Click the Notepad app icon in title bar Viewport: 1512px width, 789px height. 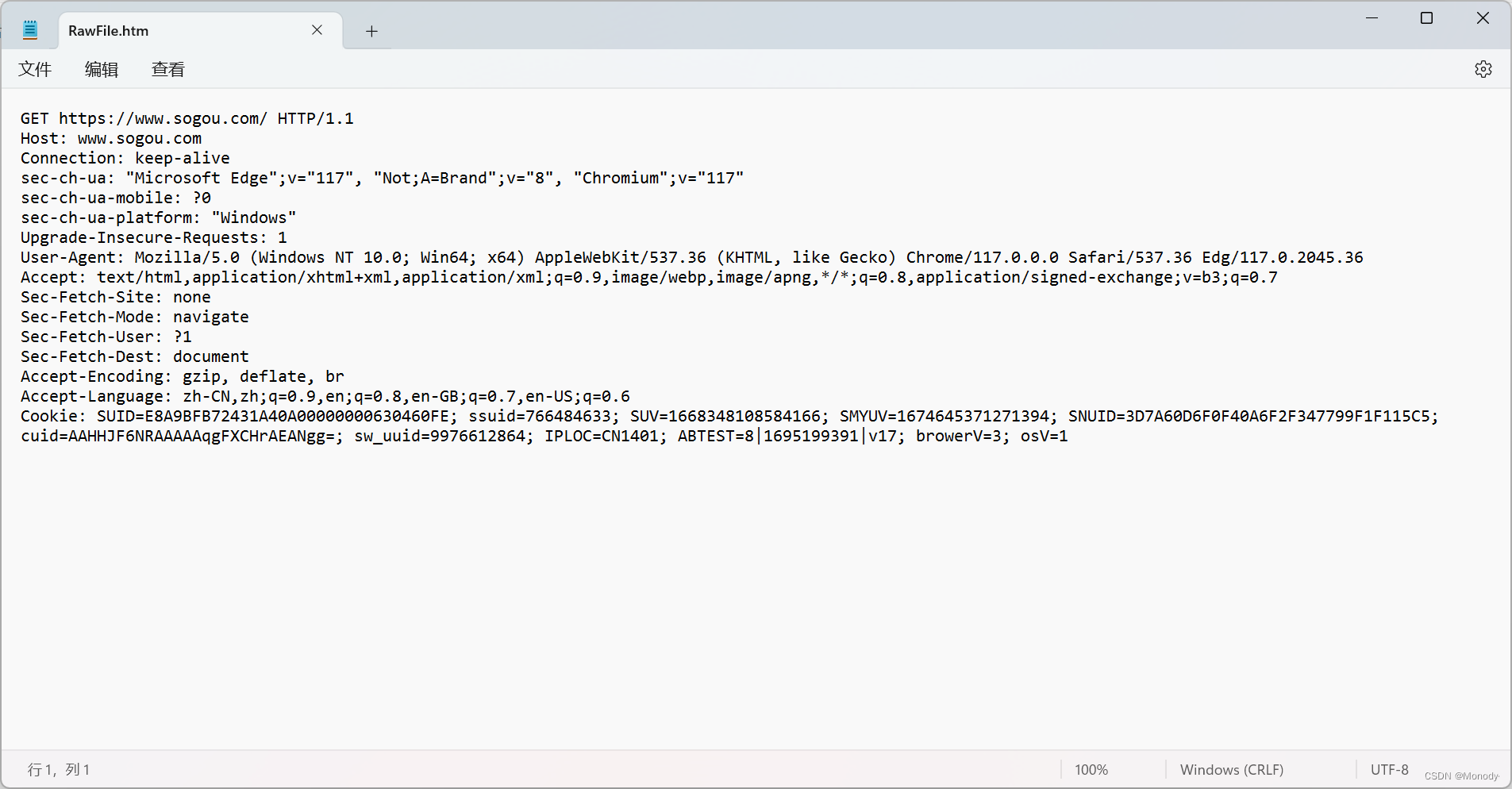[30, 30]
